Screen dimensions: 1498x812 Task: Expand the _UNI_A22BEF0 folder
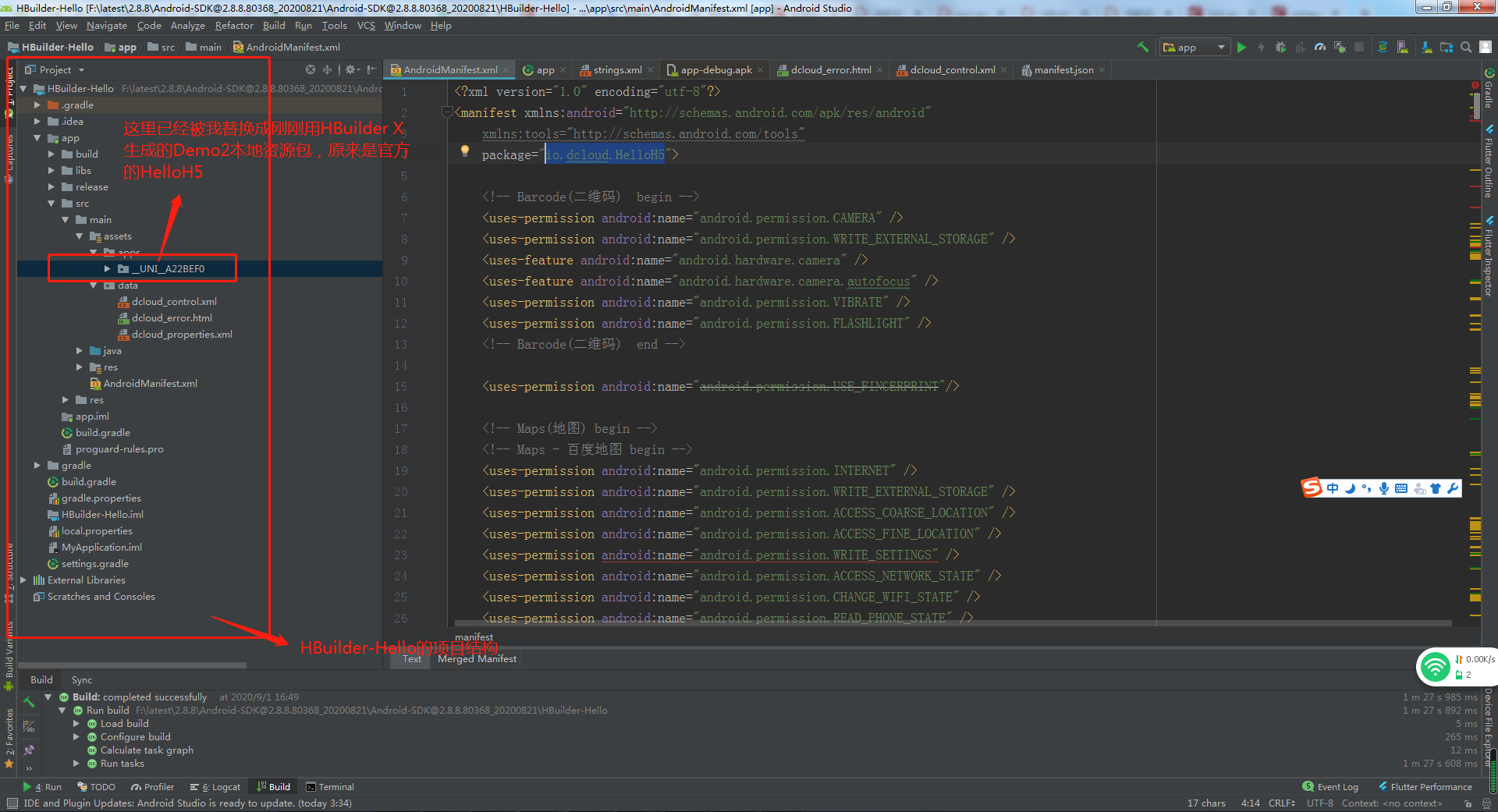pos(108,268)
